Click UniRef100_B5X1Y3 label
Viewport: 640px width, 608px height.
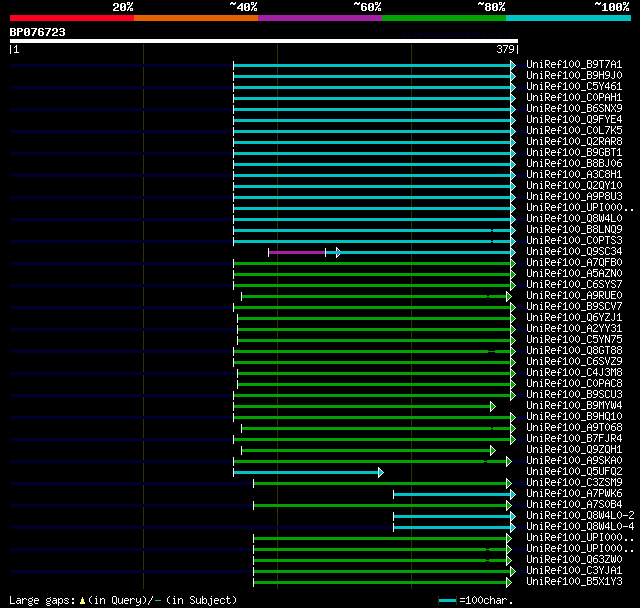click(574, 582)
